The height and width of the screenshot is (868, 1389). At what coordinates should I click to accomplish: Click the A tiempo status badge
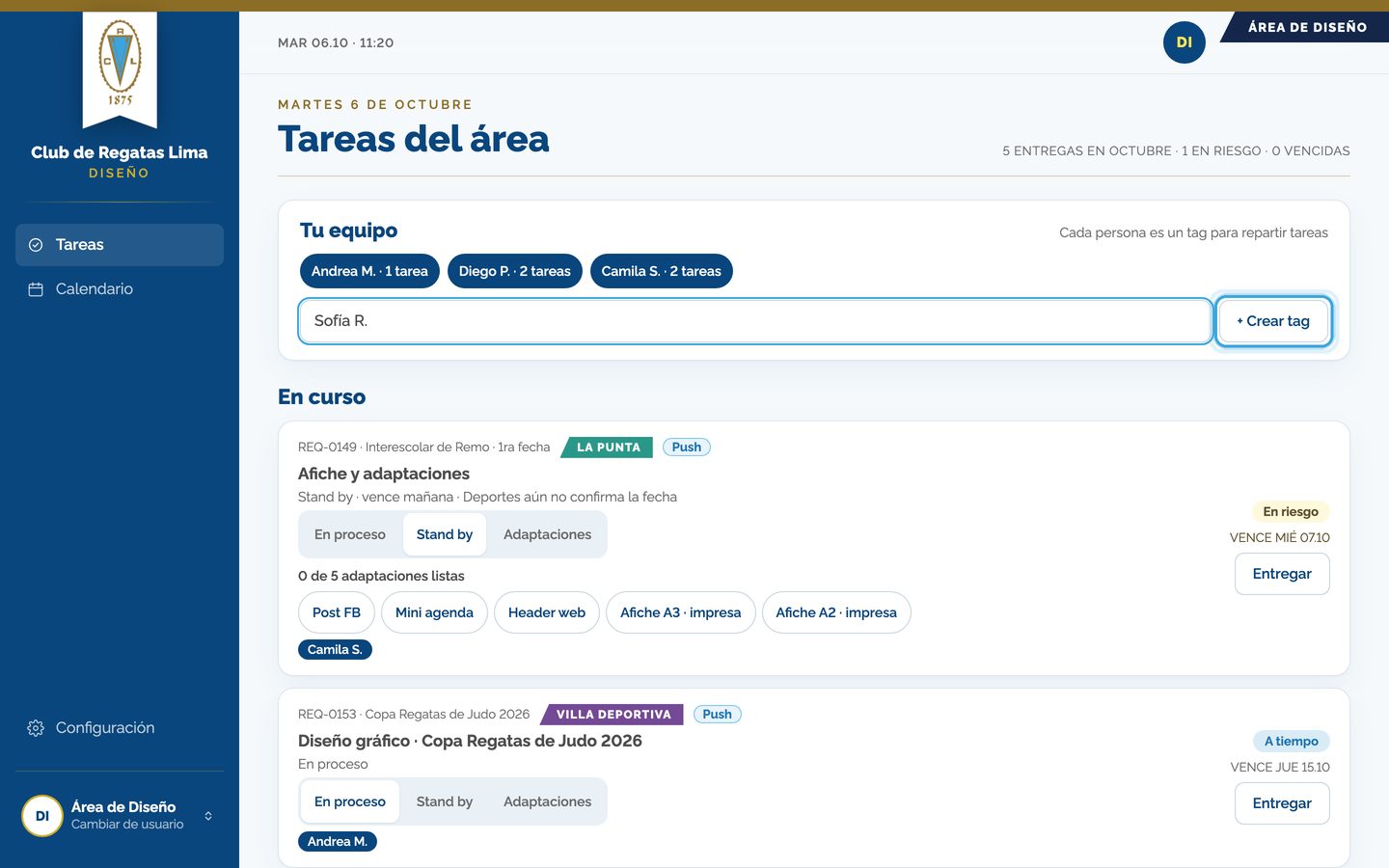(1292, 742)
